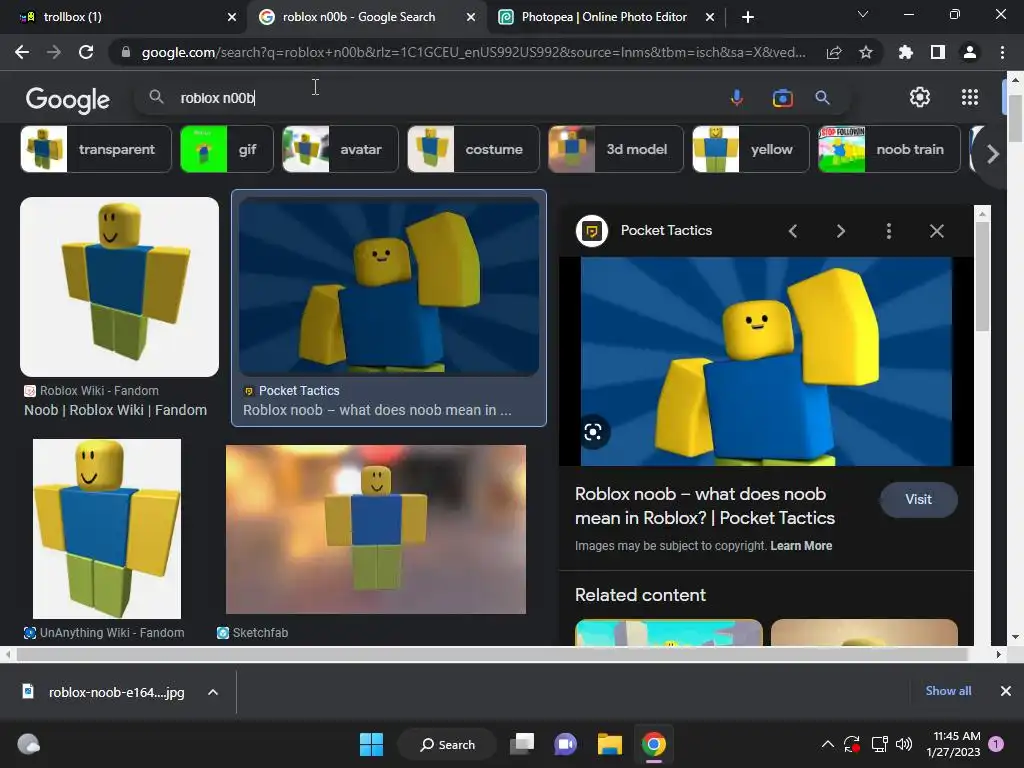Close the trollbox tab
Viewport: 1024px width, 768px height.
click(232, 17)
